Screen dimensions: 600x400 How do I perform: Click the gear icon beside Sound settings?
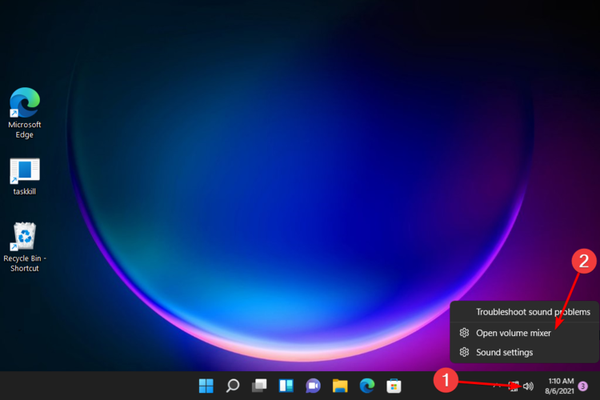coord(463,352)
